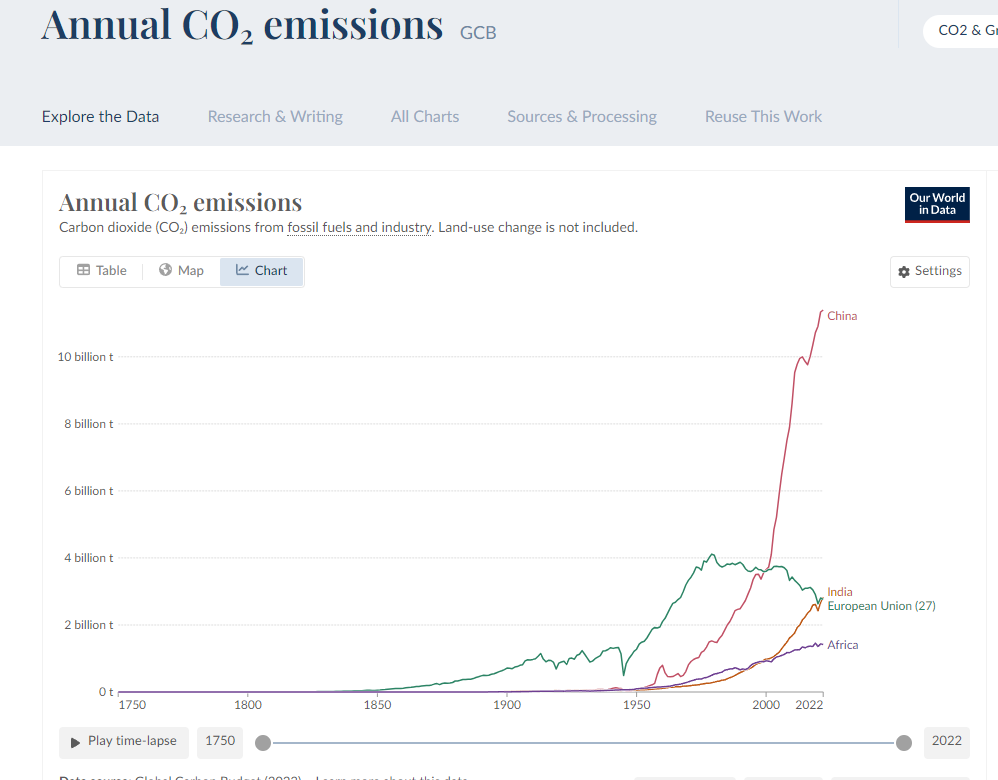Click the Our World in Data logo
The height and width of the screenshot is (780, 998).
point(938,204)
